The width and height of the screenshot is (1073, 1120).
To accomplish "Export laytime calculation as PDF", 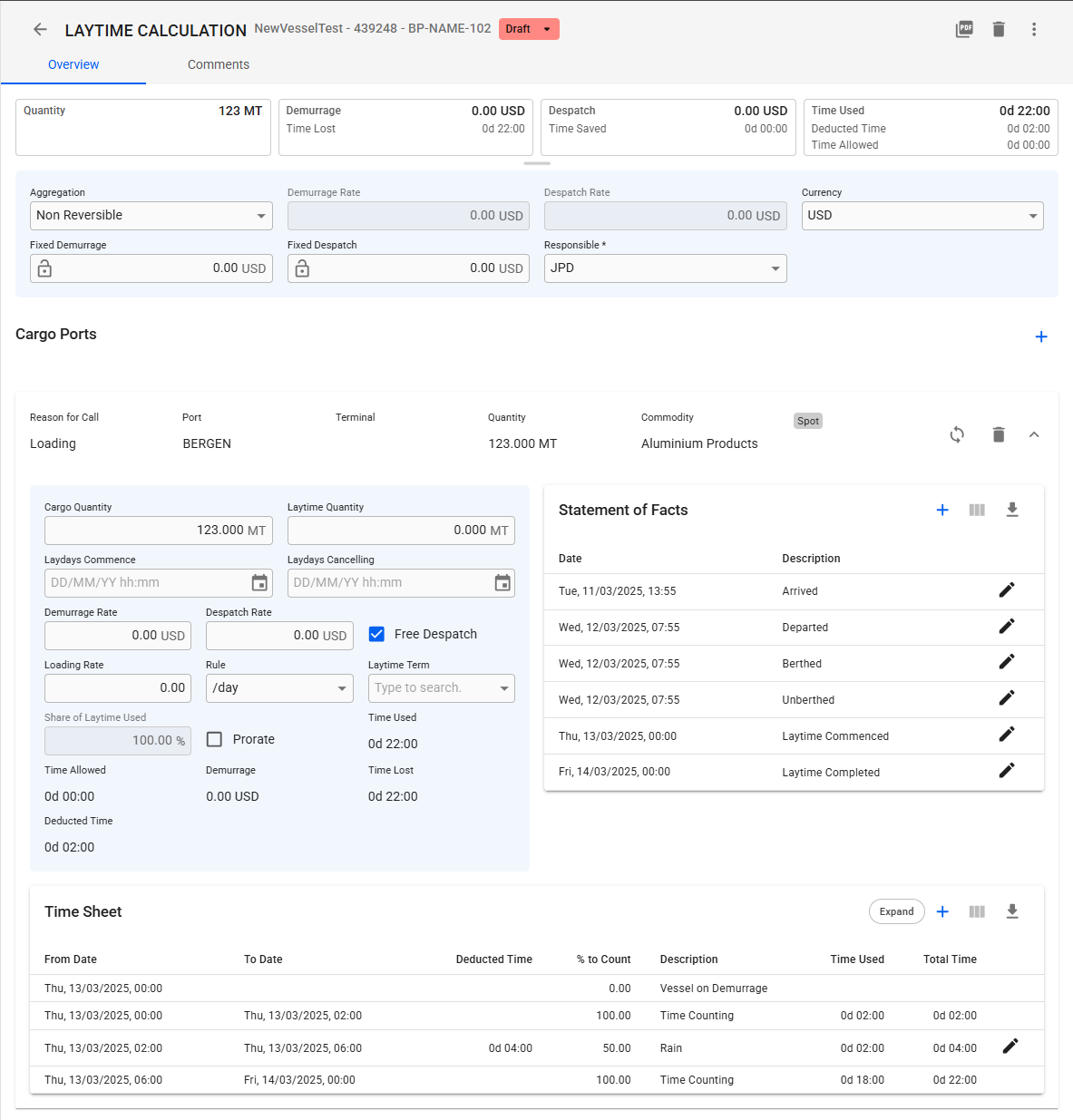I will [x=964, y=30].
